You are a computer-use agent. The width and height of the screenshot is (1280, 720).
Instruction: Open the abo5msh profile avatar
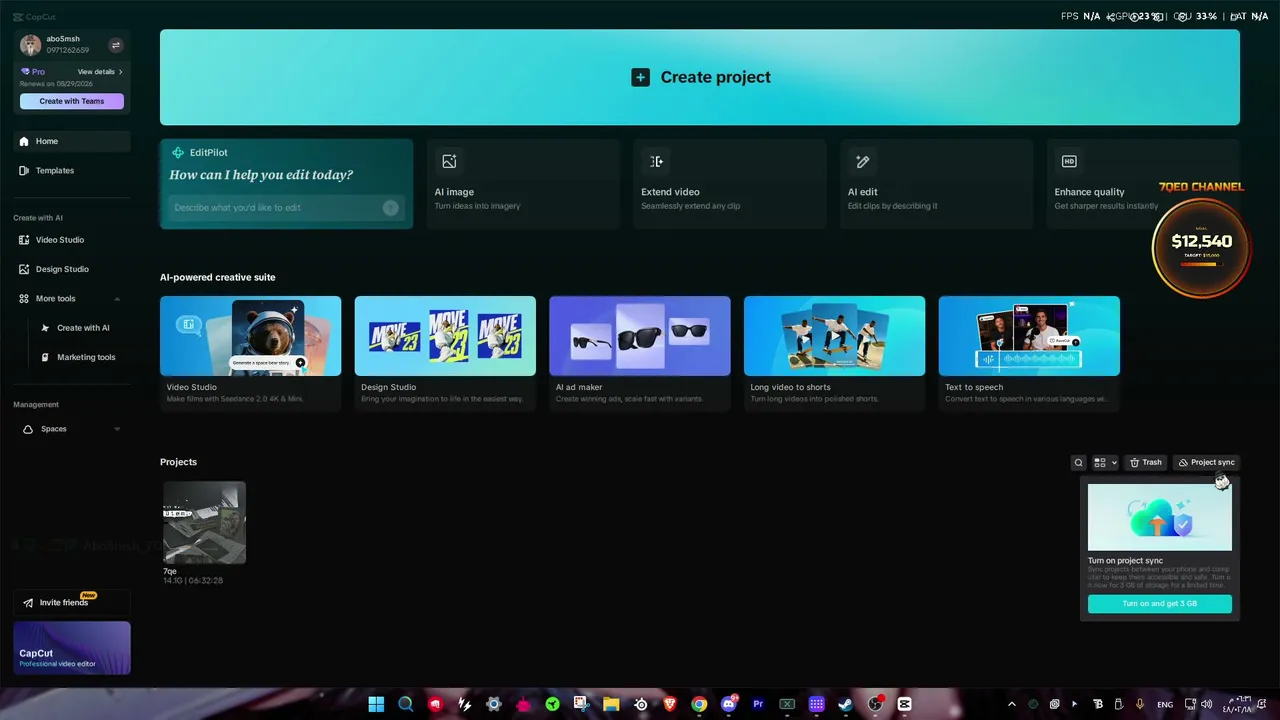[x=31, y=45]
